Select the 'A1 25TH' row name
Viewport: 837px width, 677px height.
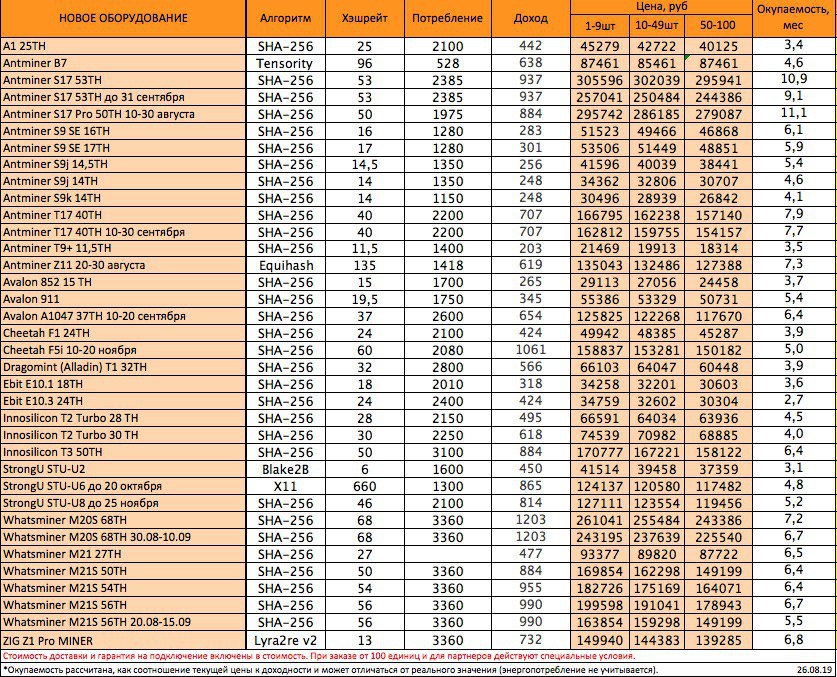tap(123, 46)
